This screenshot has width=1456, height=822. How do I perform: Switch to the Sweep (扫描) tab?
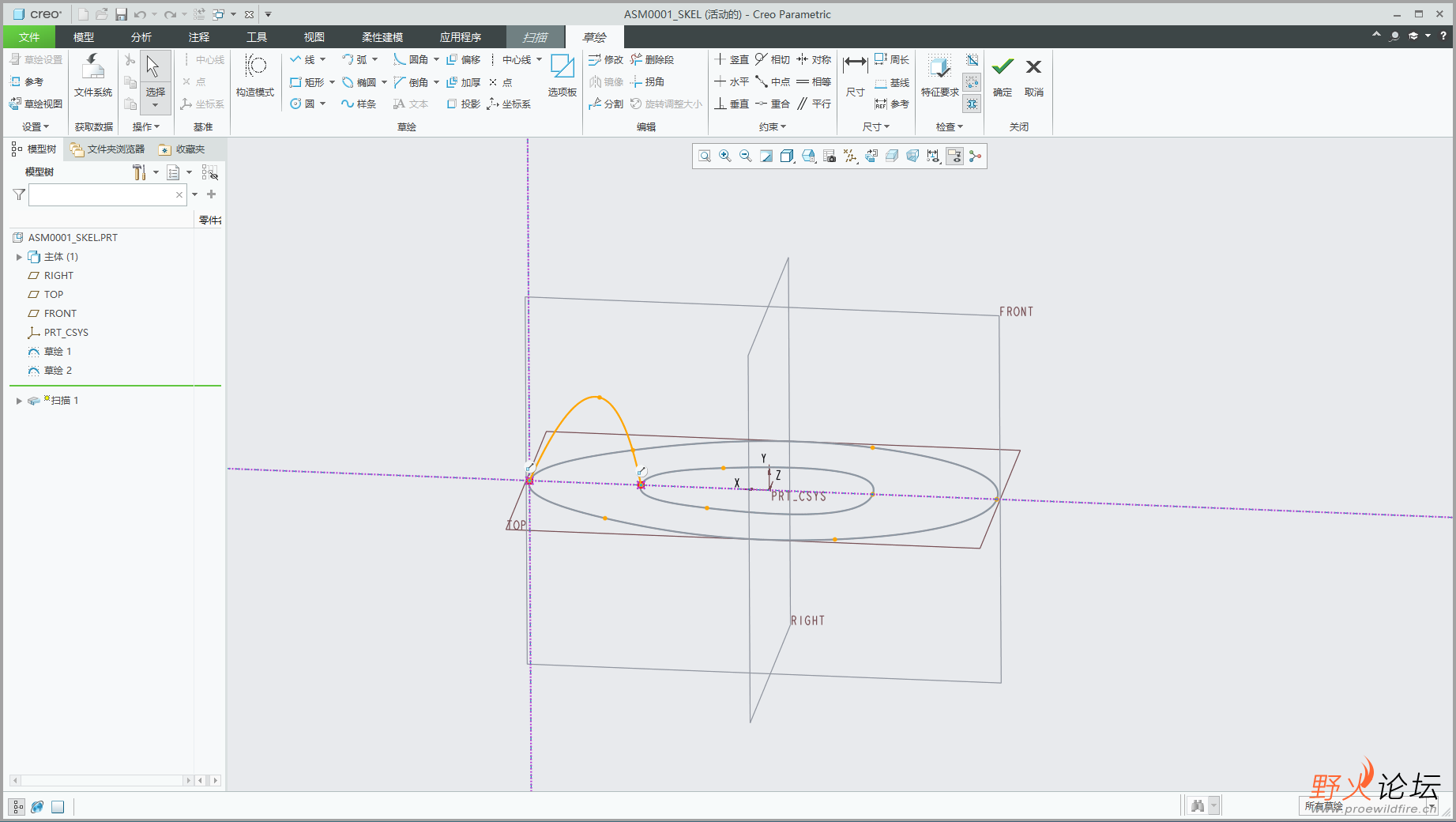tap(536, 37)
